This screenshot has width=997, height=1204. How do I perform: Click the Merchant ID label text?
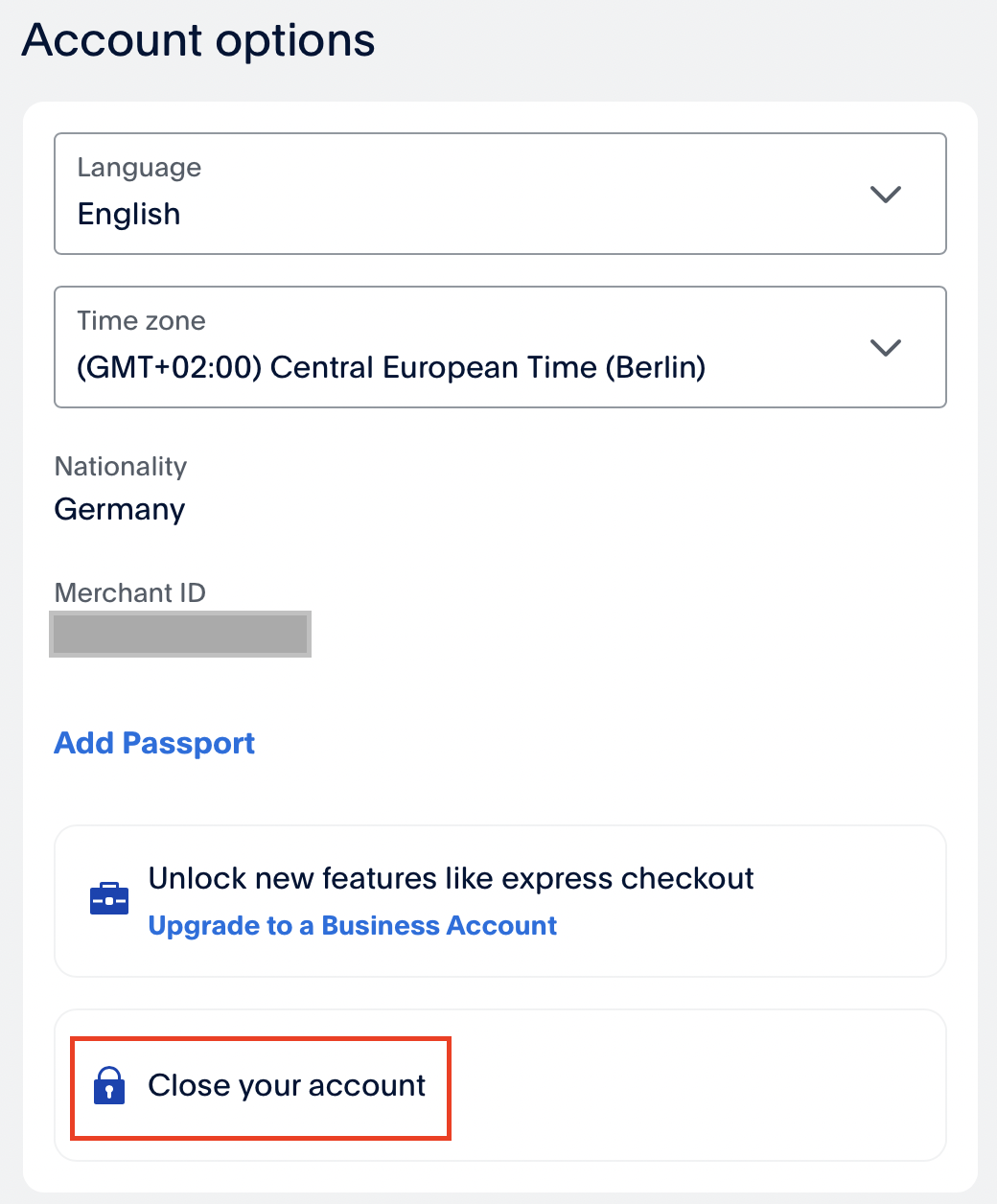pyautogui.click(x=129, y=592)
